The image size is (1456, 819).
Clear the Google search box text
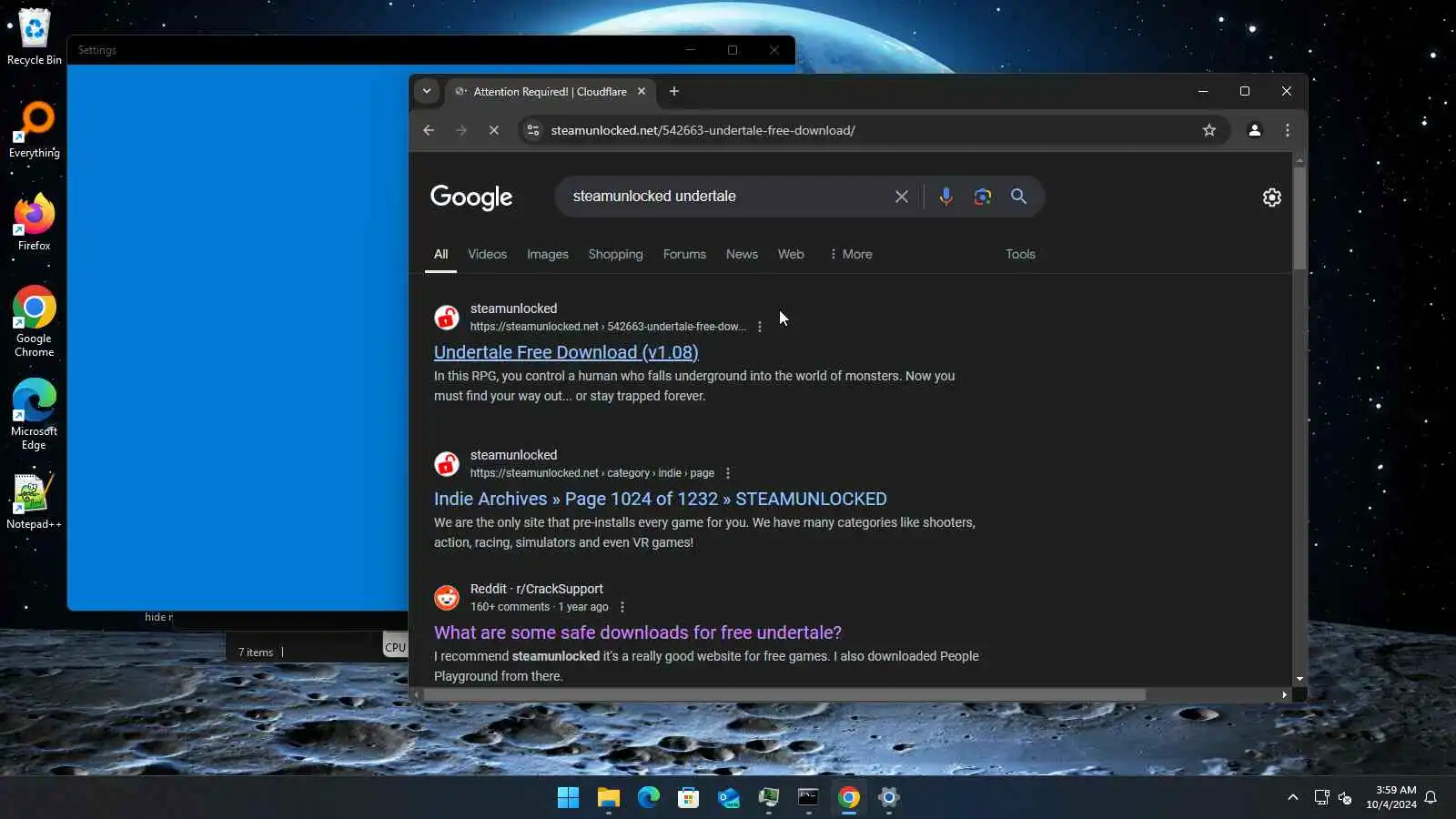pos(902,197)
